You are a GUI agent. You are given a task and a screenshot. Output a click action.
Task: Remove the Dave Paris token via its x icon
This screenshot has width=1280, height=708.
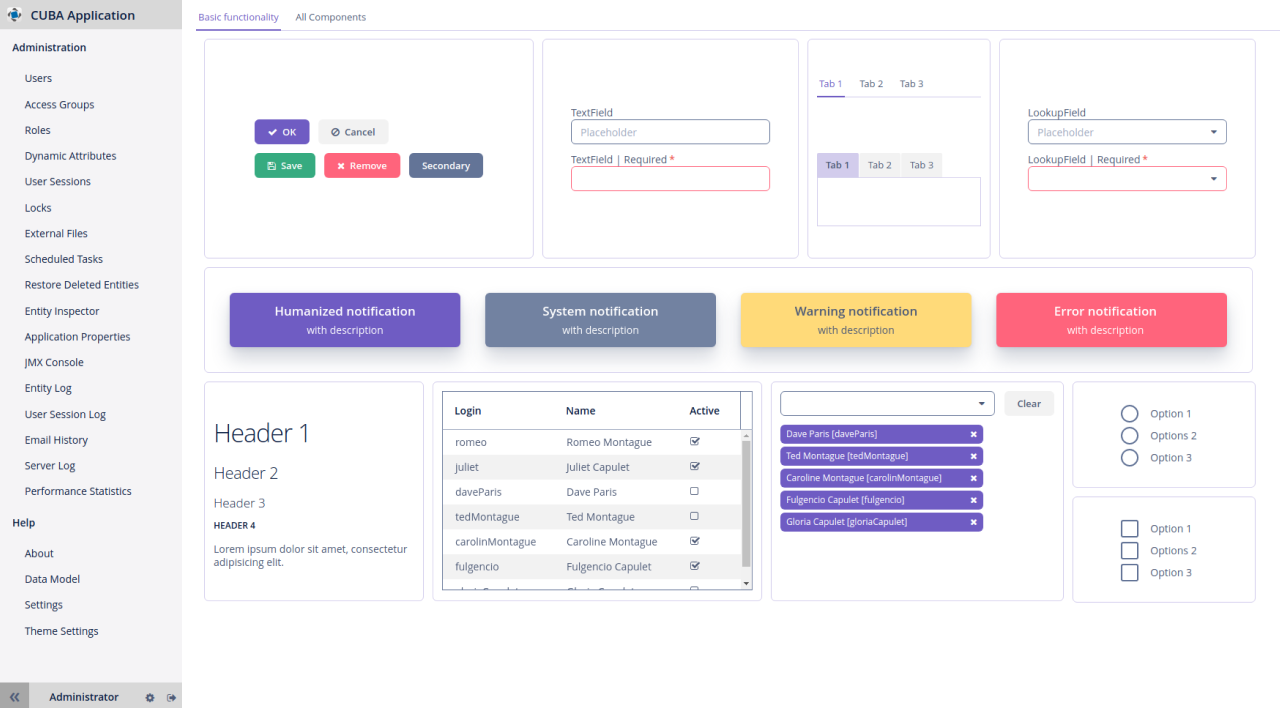[974, 434]
